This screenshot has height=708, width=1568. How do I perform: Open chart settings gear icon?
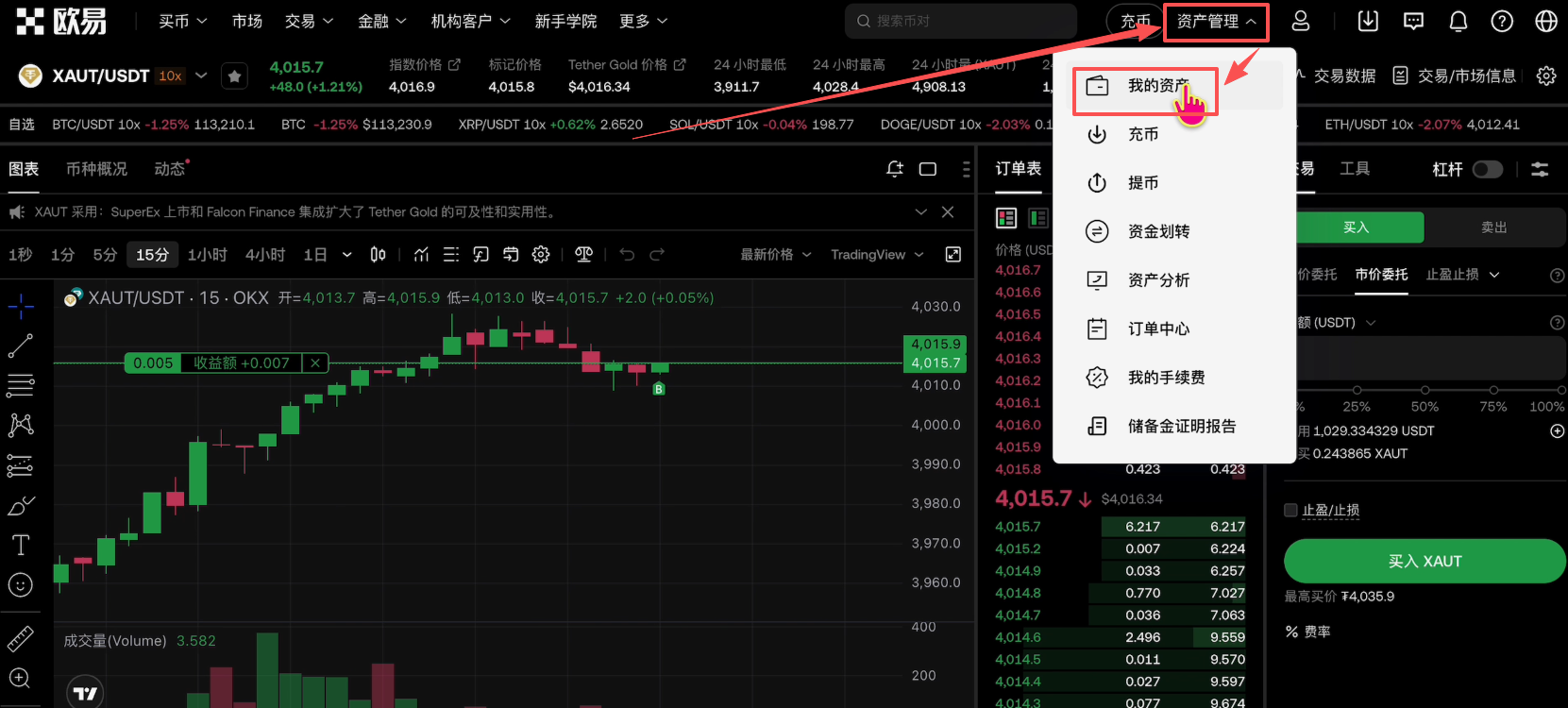tap(541, 254)
